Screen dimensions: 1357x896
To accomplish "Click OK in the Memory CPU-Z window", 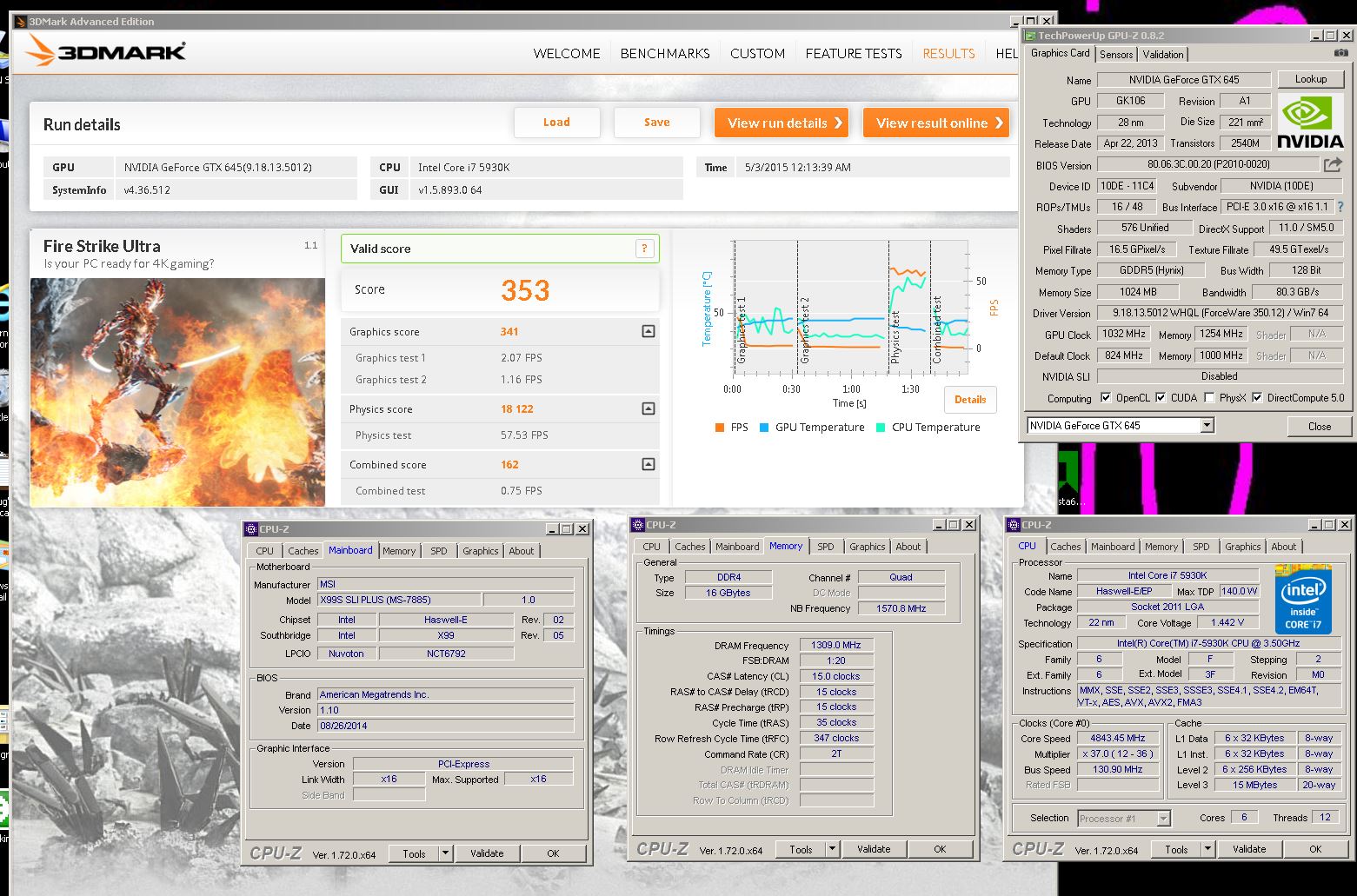I will 940,849.
